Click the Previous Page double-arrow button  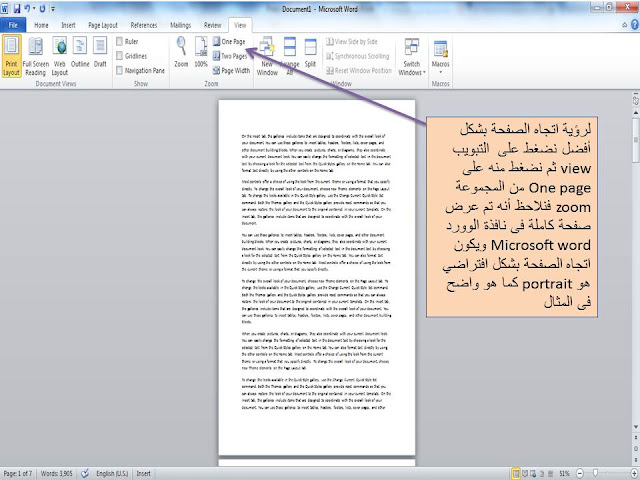(636, 438)
